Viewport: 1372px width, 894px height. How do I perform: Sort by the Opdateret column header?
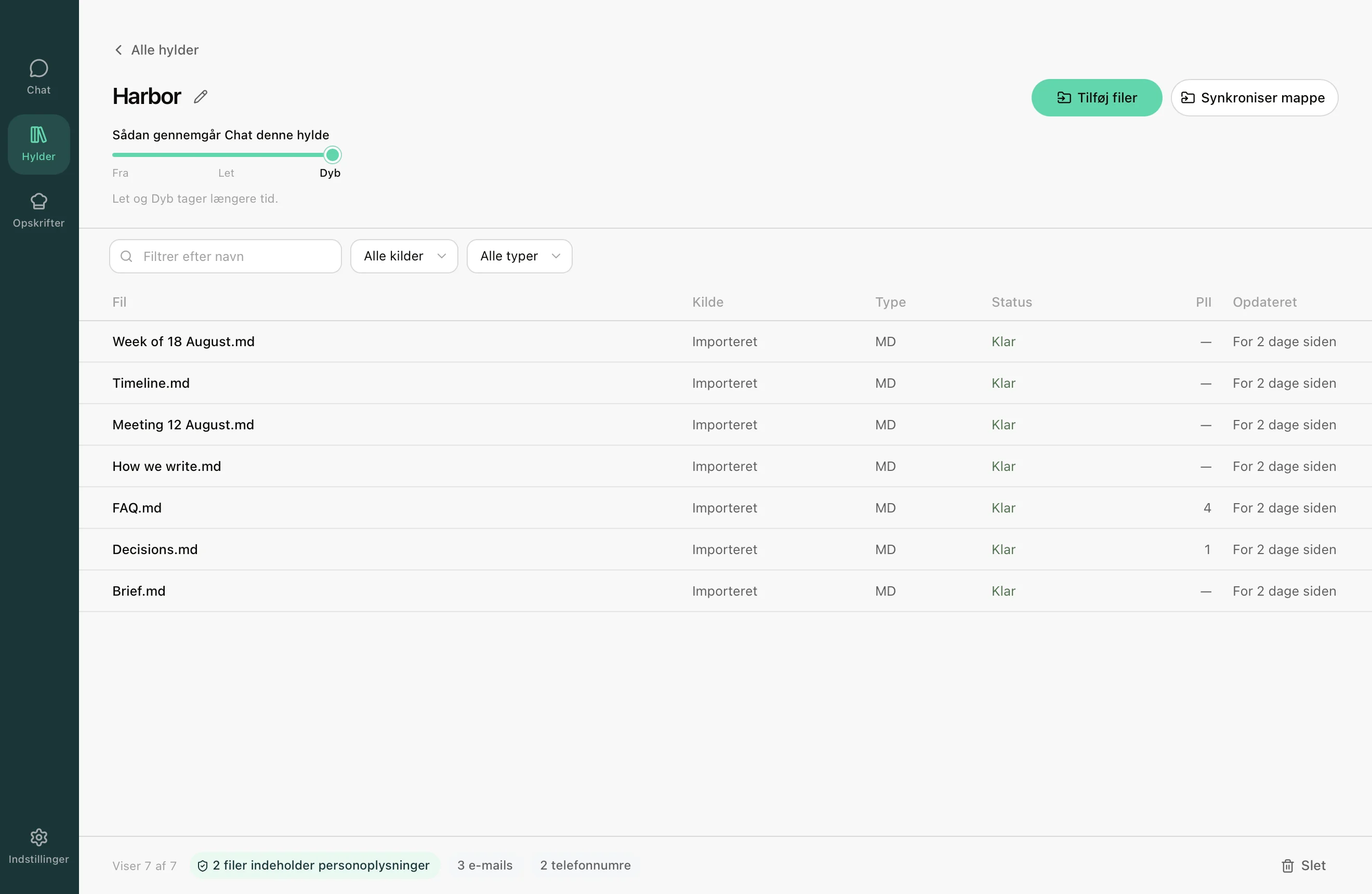point(1264,302)
